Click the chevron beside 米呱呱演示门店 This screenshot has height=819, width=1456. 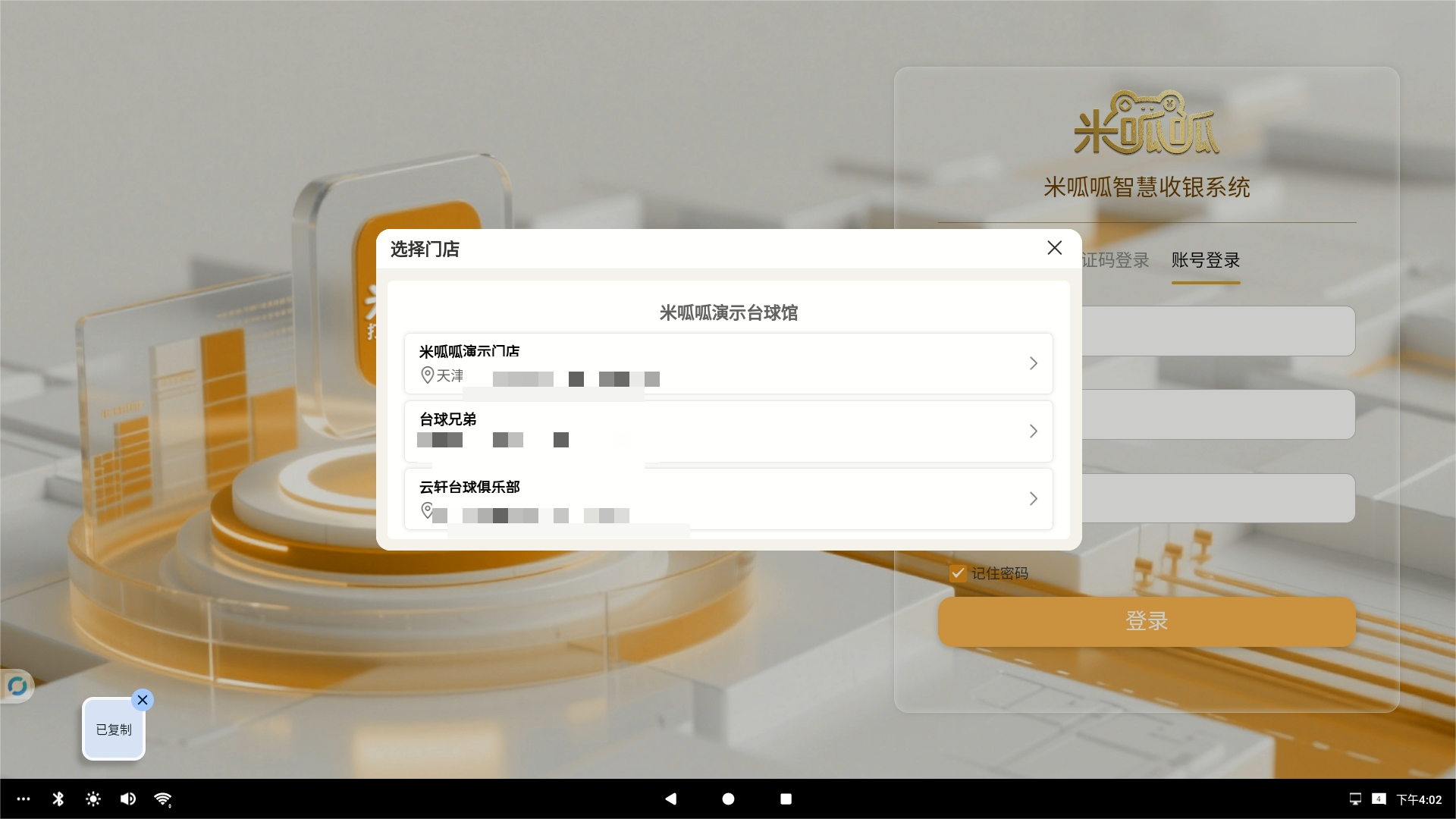1033,363
